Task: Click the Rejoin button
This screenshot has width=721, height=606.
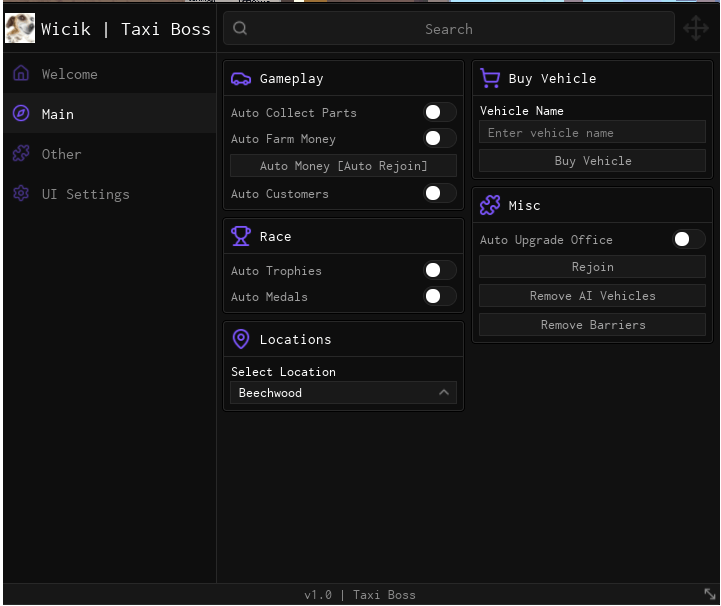Action: (x=592, y=267)
